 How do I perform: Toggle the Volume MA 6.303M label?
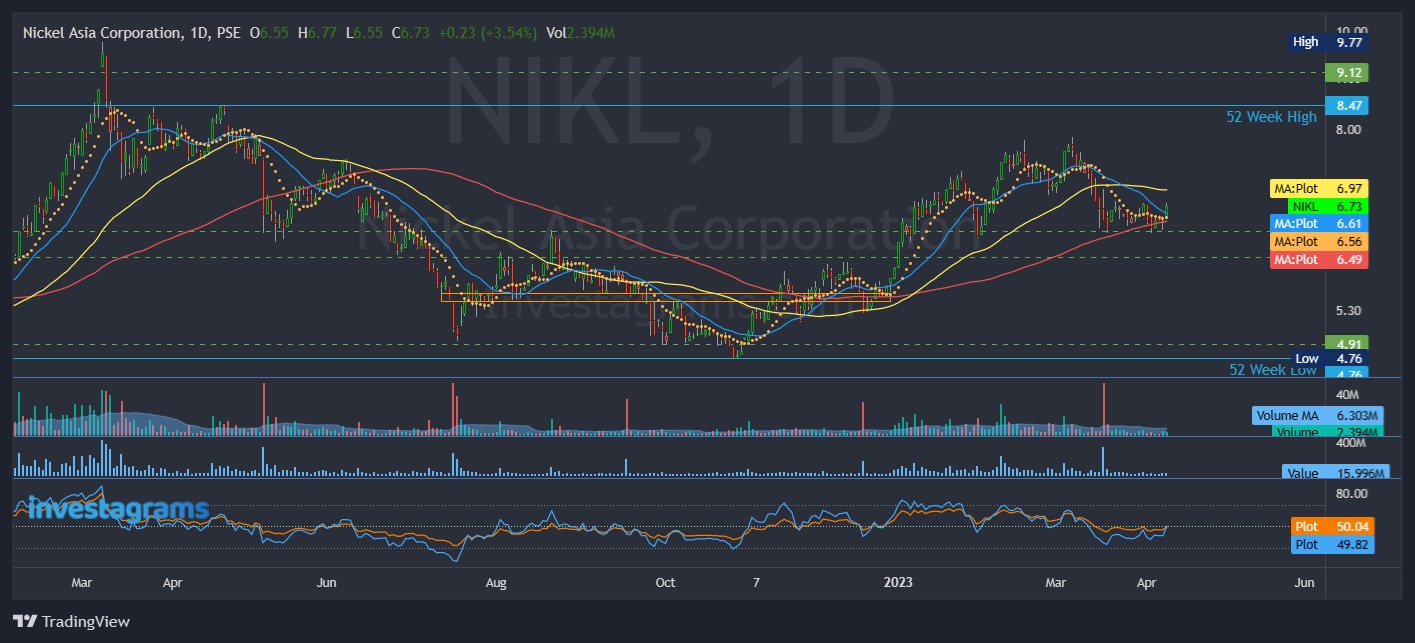1317,415
